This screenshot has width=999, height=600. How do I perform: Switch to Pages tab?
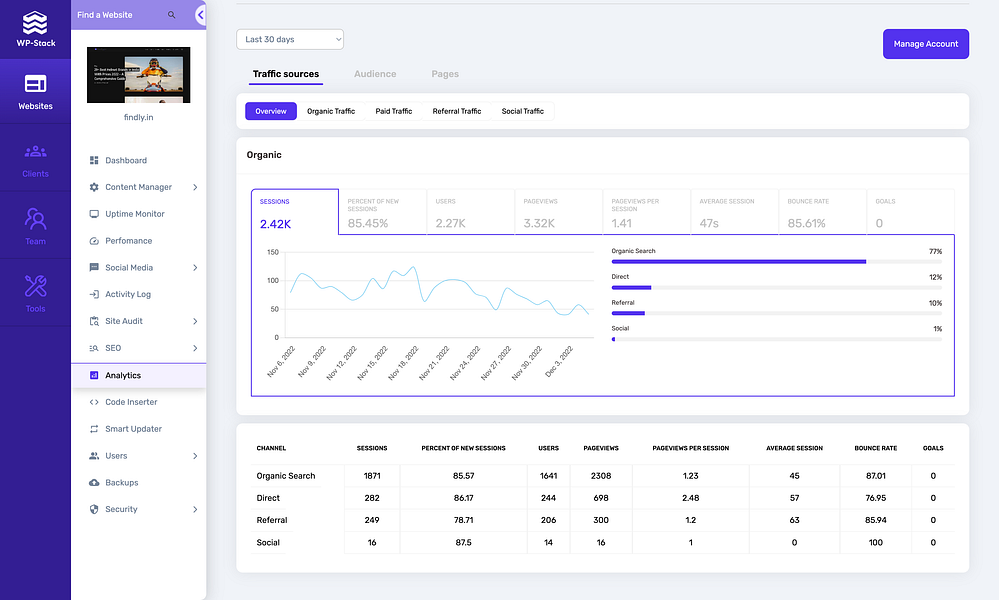tap(445, 74)
